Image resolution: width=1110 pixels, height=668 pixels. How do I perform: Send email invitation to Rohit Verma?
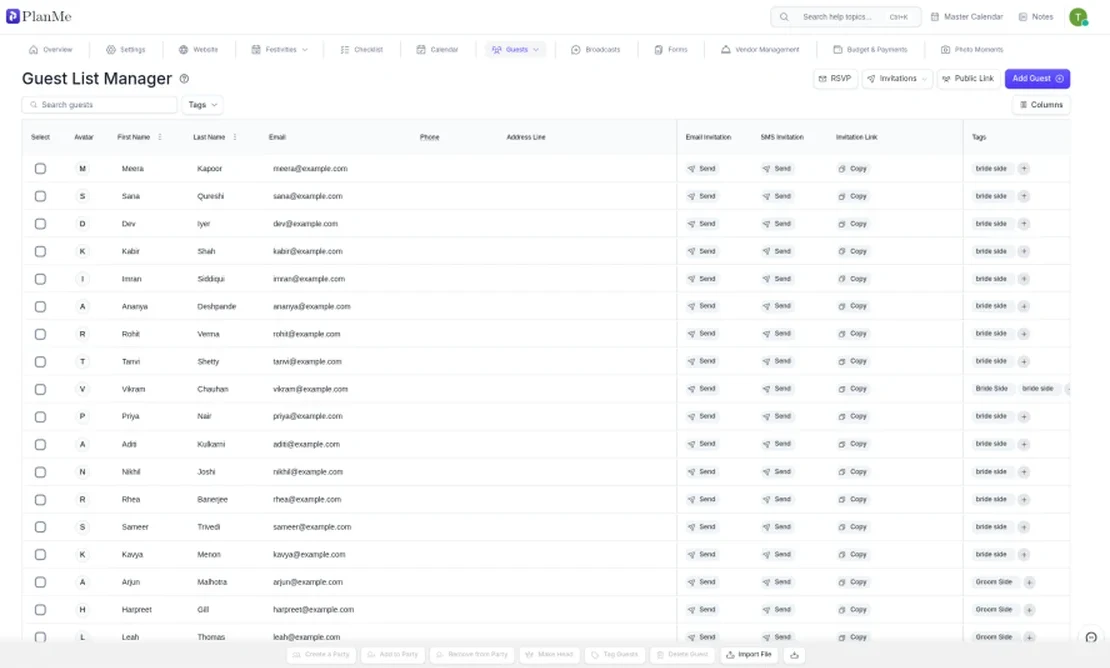[702, 333]
